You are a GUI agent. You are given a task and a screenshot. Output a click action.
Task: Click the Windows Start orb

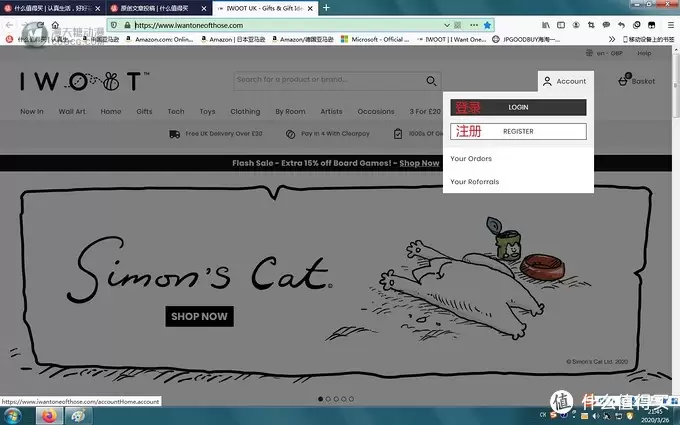coord(12,416)
